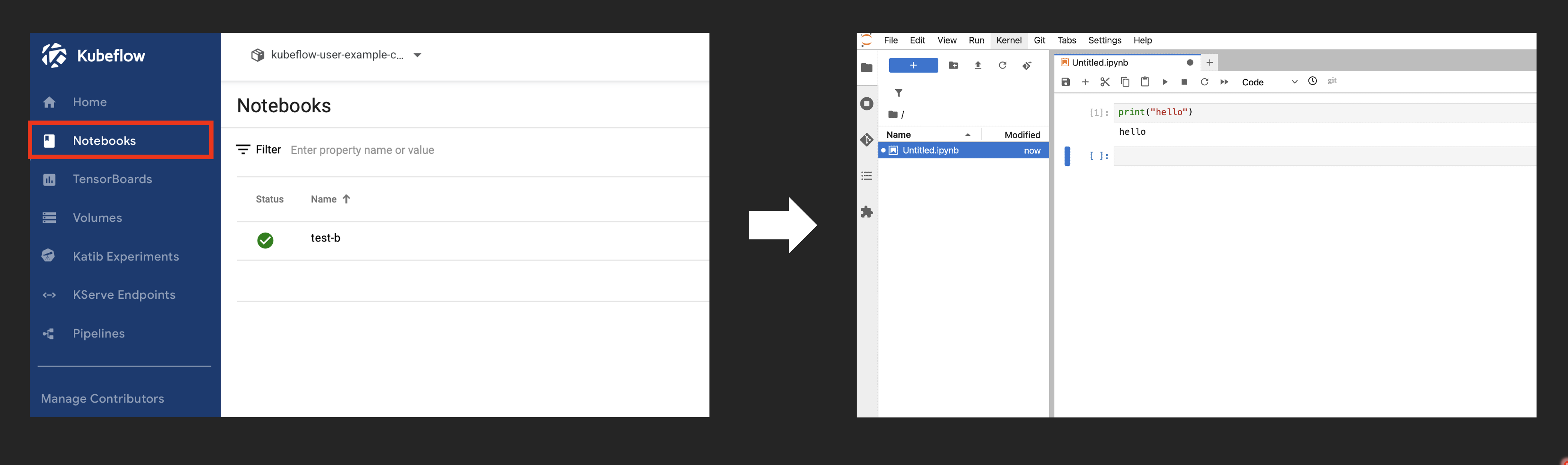Restart kernel and run all cells
This screenshot has width=1568, height=465.
click(1224, 82)
